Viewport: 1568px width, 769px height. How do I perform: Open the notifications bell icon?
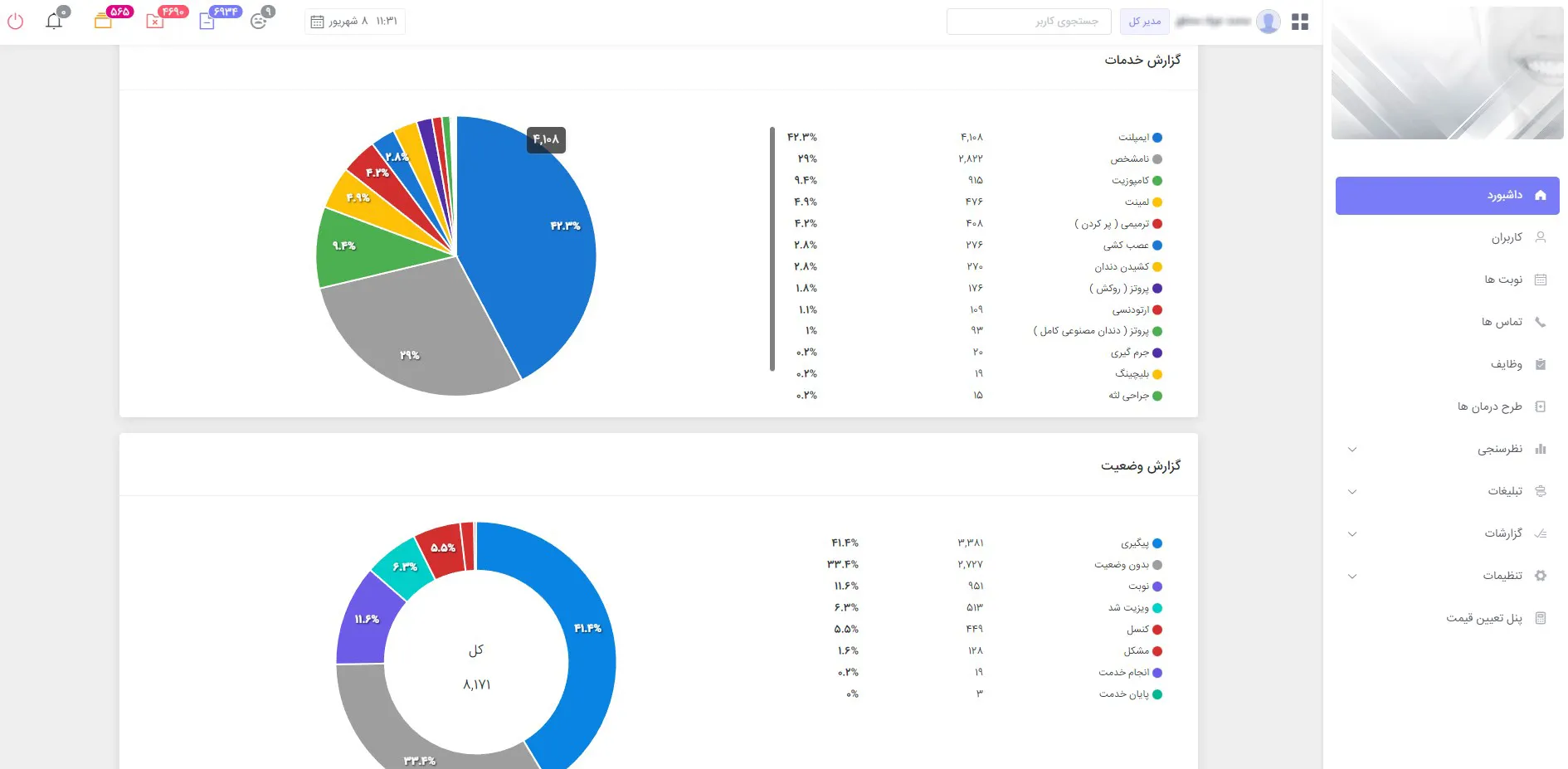54,21
